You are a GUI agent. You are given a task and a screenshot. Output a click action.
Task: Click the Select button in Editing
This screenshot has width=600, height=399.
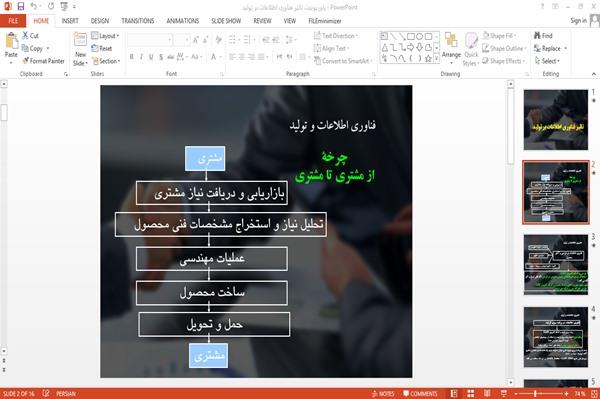(x=547, y=61)
